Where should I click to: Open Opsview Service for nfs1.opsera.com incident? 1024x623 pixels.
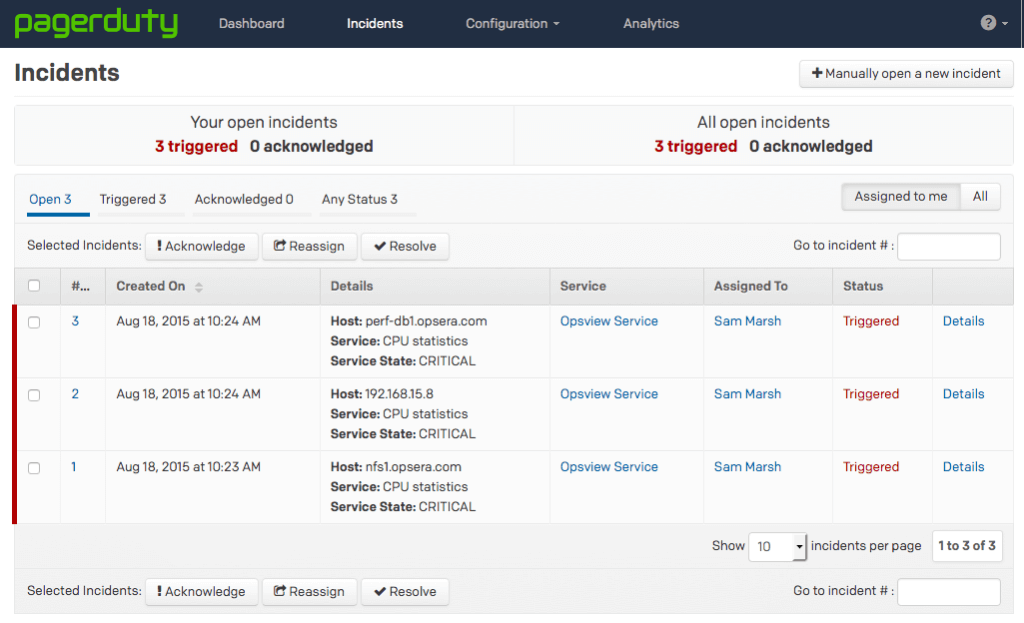coord(609,468)
